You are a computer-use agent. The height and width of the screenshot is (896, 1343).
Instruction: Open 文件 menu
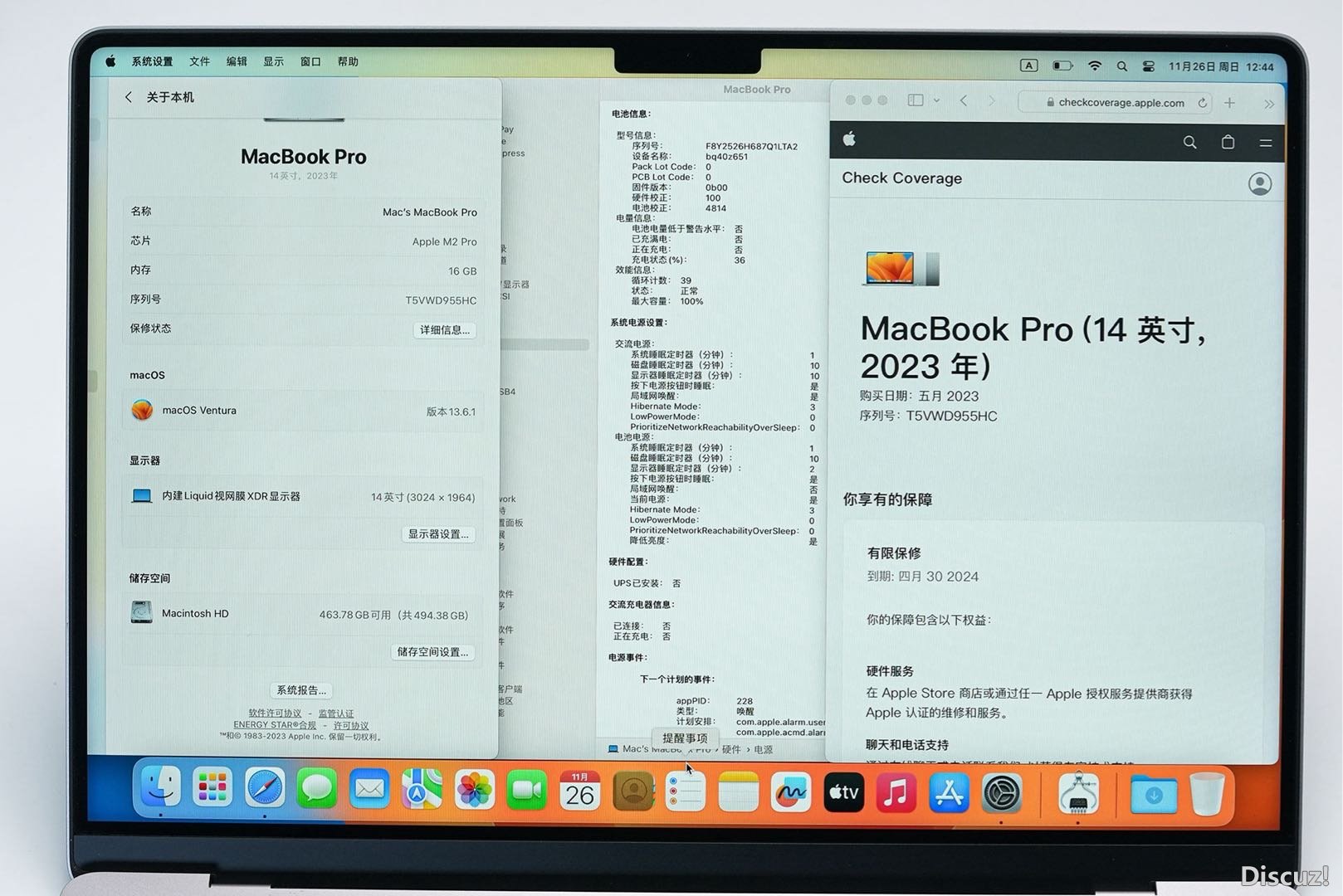pos(199,61)
